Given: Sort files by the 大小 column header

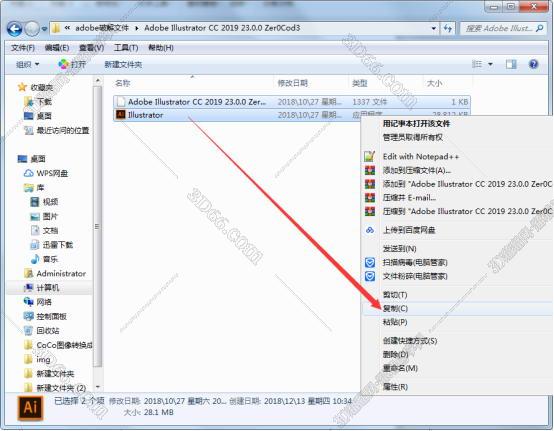Looking at the screenshot, I should [x=435, y=83].
